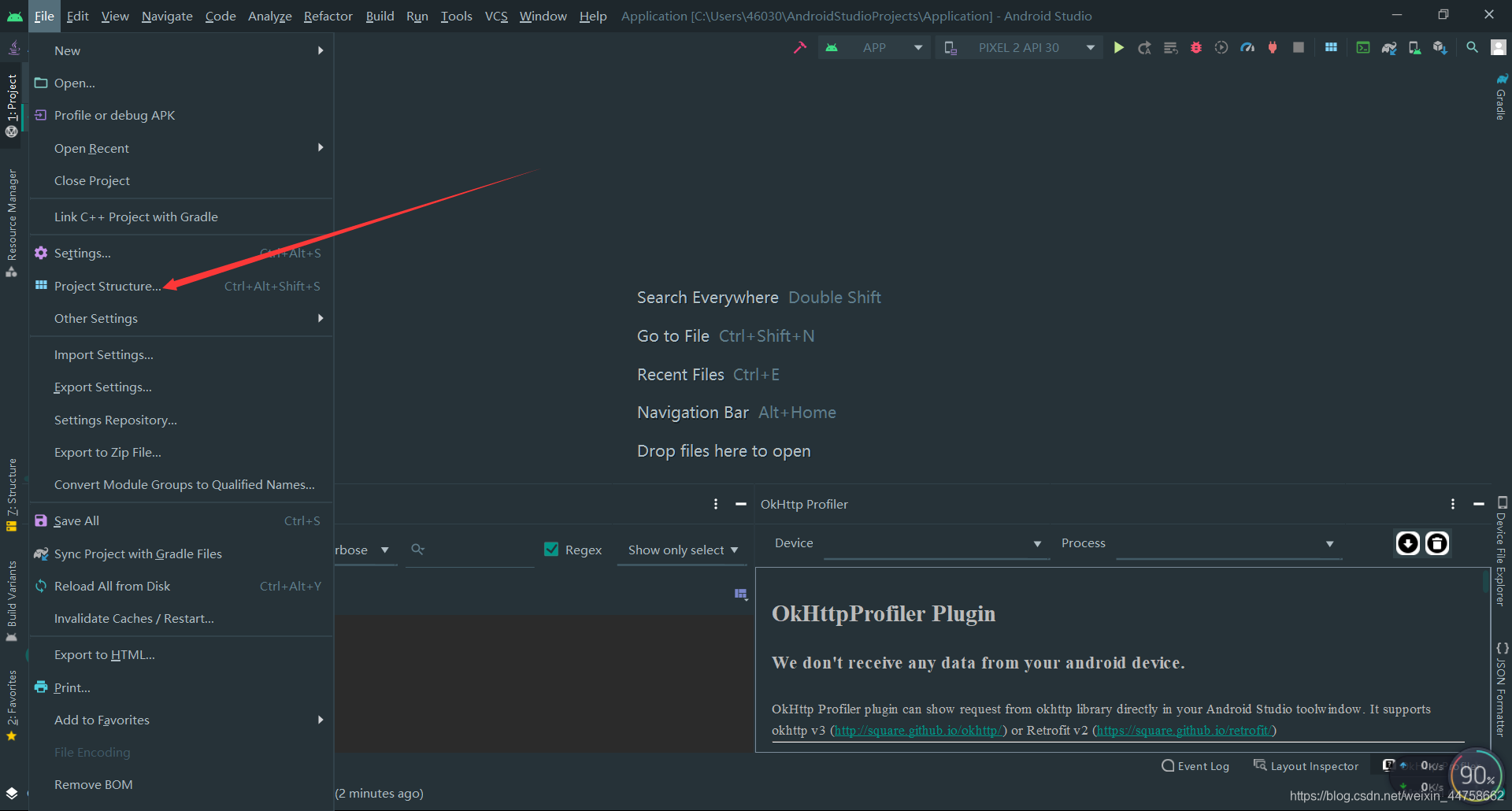Click the OkHttp Profiler scroll-to-bottom arrow icon

1407,543
